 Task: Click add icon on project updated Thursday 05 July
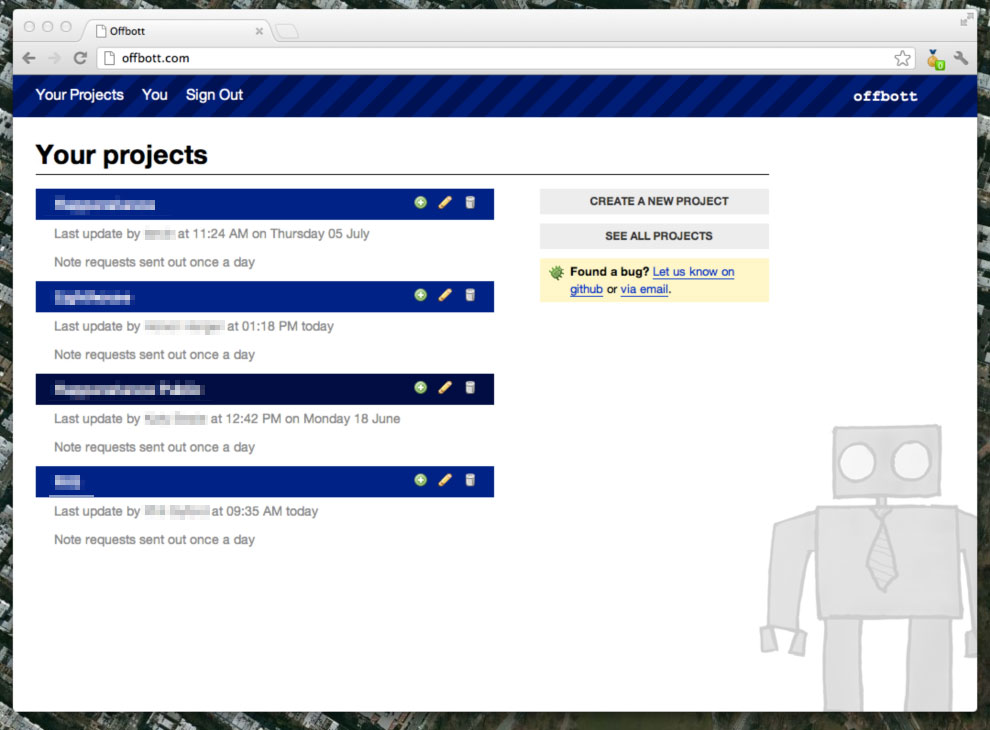[420, 203]
